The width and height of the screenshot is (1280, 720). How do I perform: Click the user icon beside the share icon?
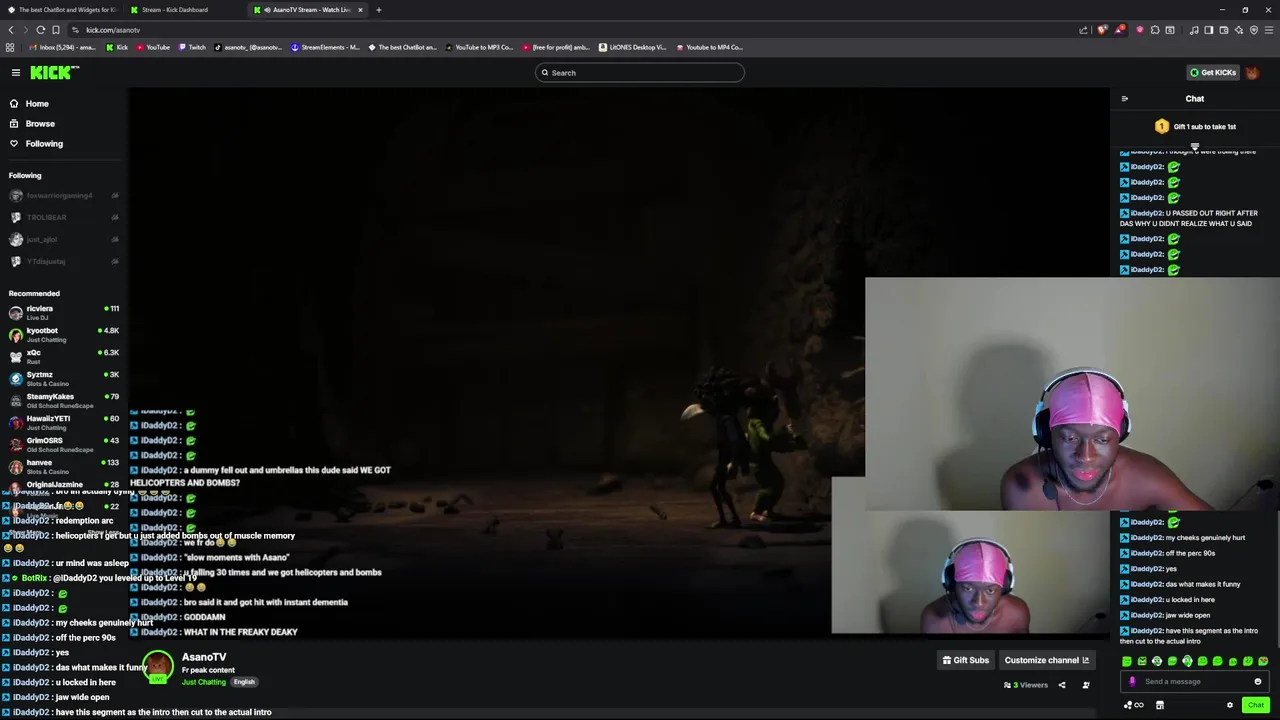pos(1086,685)
